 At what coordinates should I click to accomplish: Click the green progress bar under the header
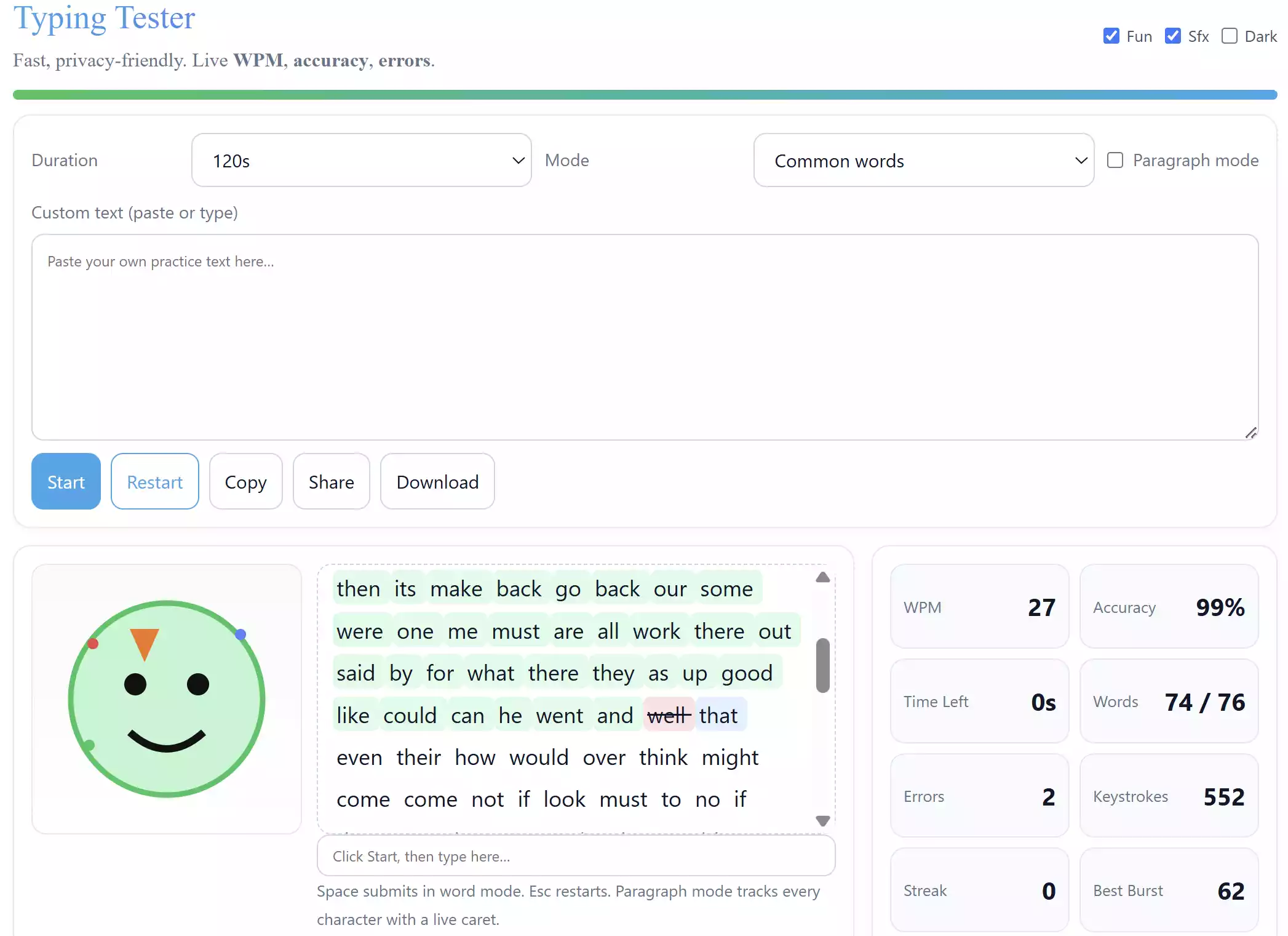(644, 94)
